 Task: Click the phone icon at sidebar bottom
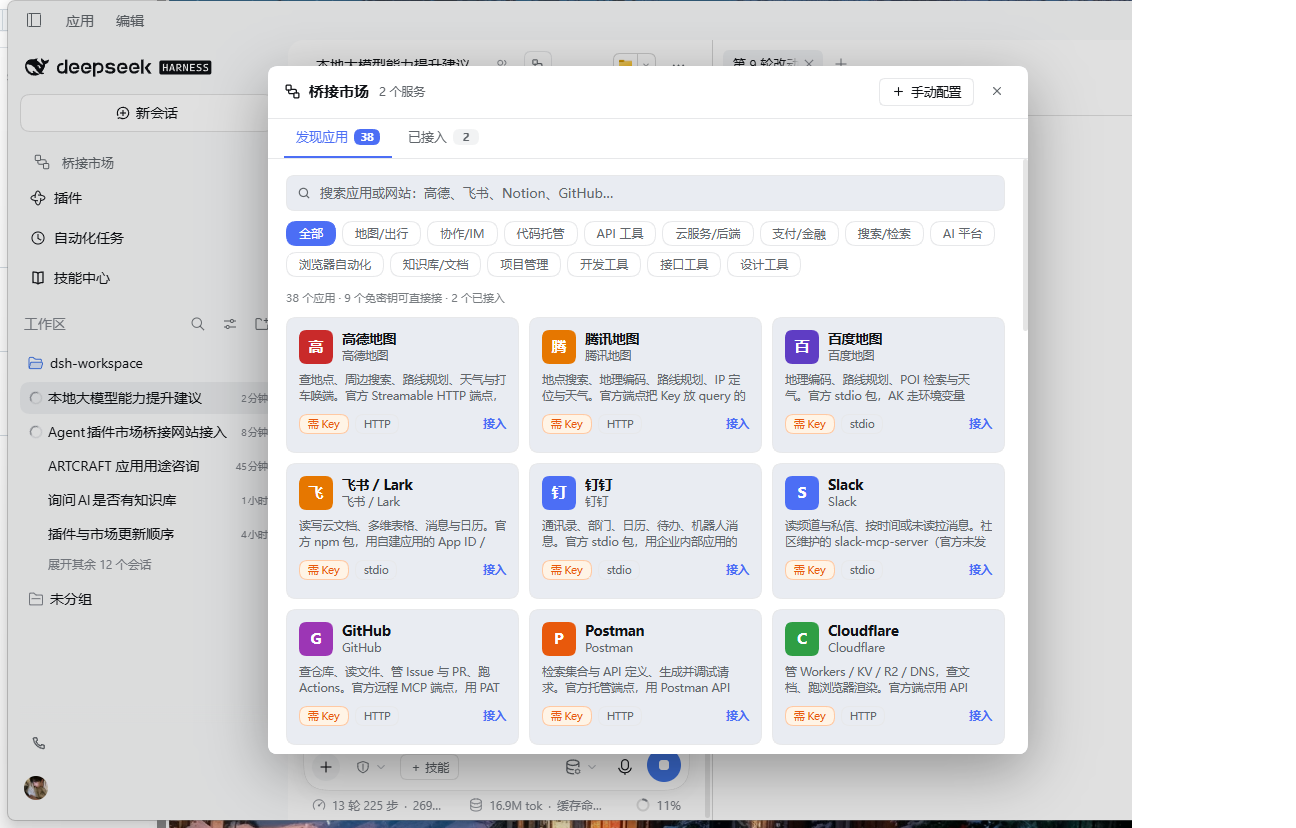[39, 743]
